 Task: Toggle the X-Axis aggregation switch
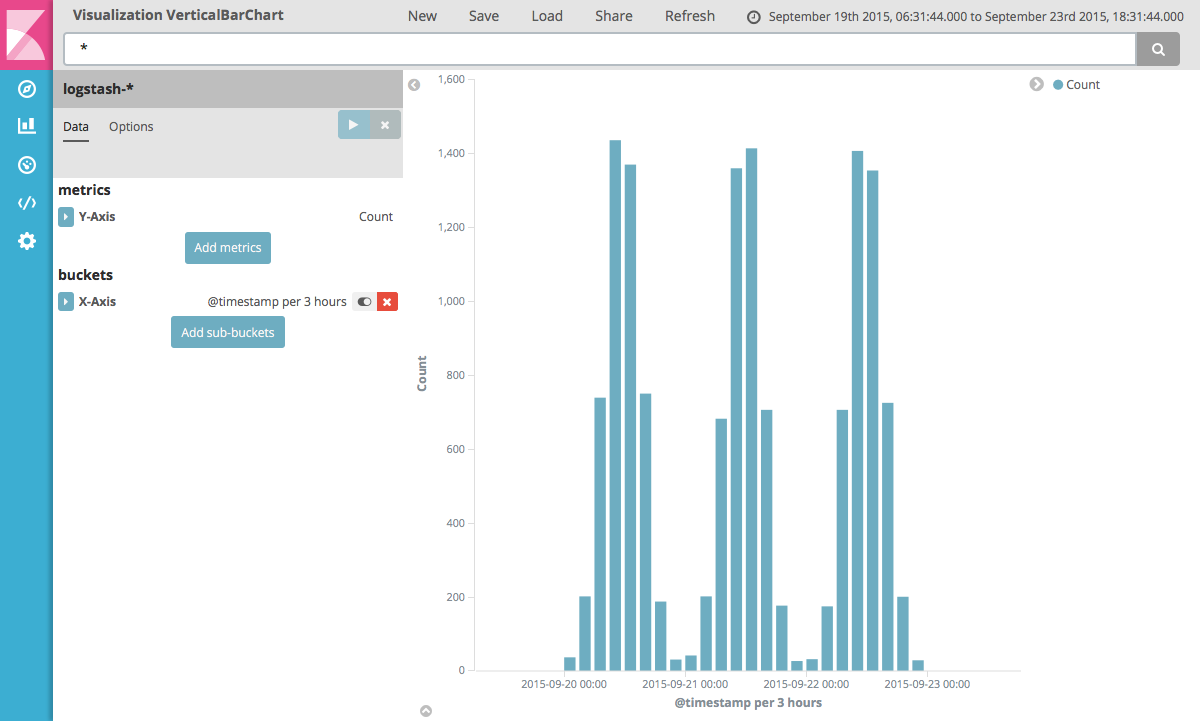364,301
